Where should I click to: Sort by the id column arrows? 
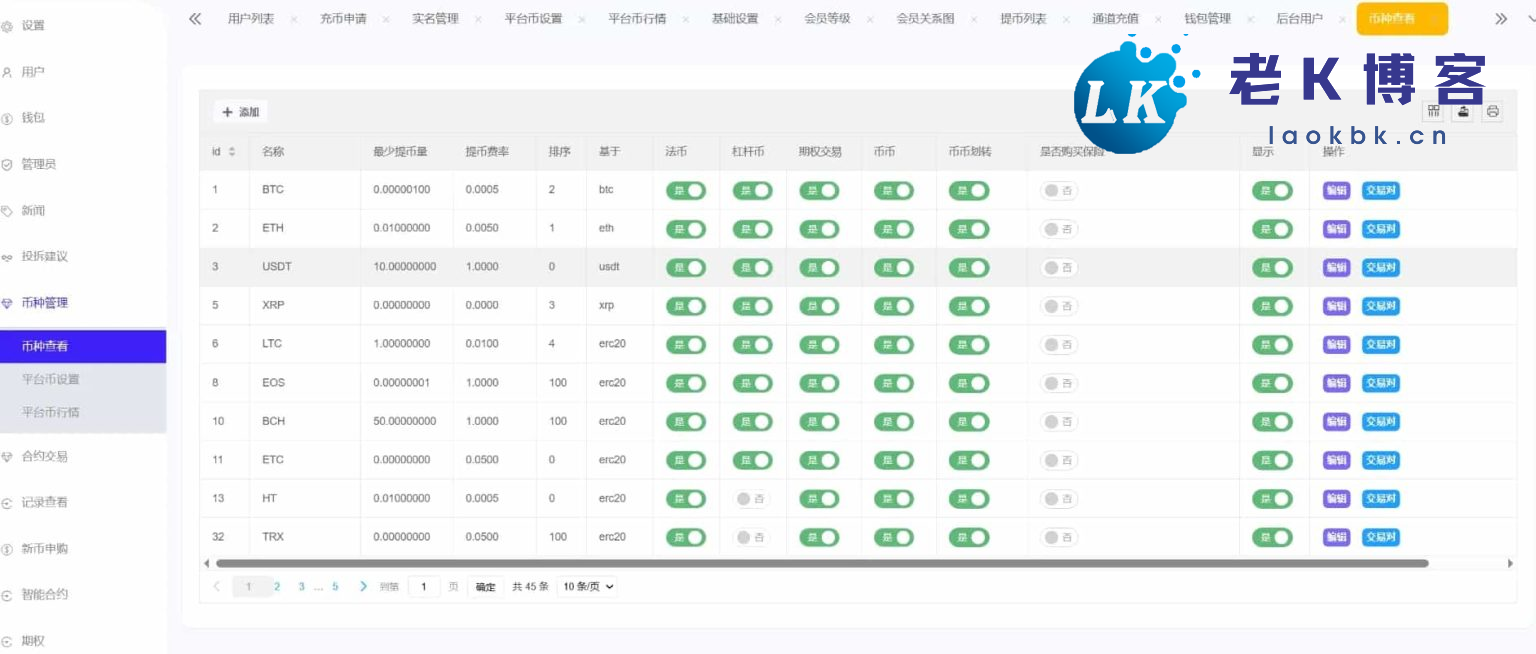coord(232,152)
